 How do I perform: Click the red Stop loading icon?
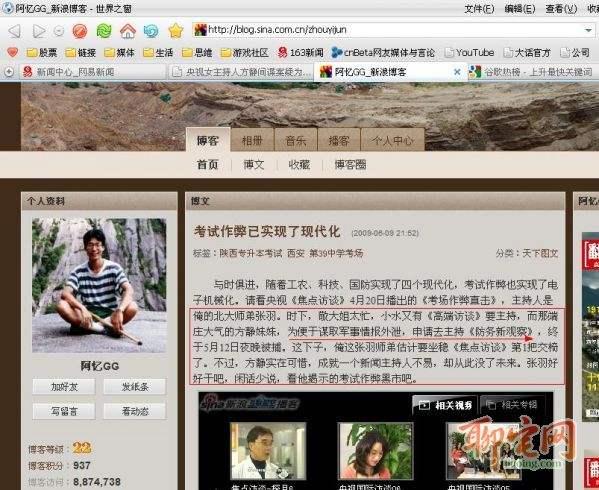[x=80, y=31]
